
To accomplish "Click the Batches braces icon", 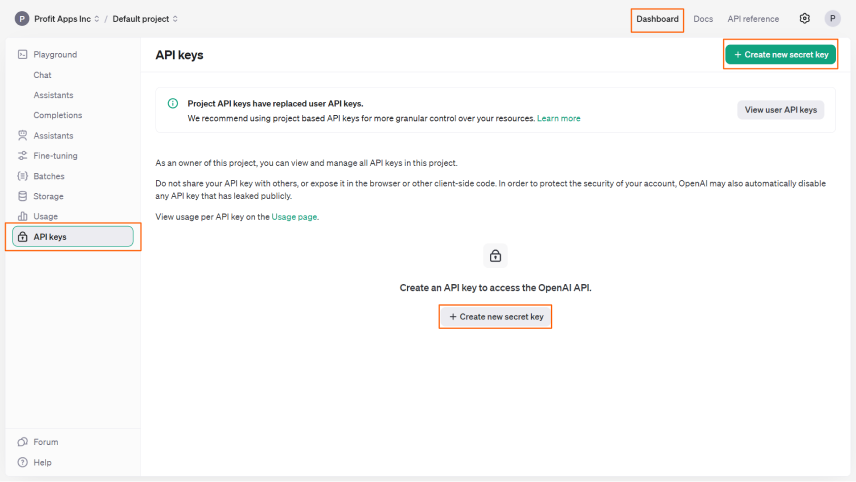I will (22, 176).
